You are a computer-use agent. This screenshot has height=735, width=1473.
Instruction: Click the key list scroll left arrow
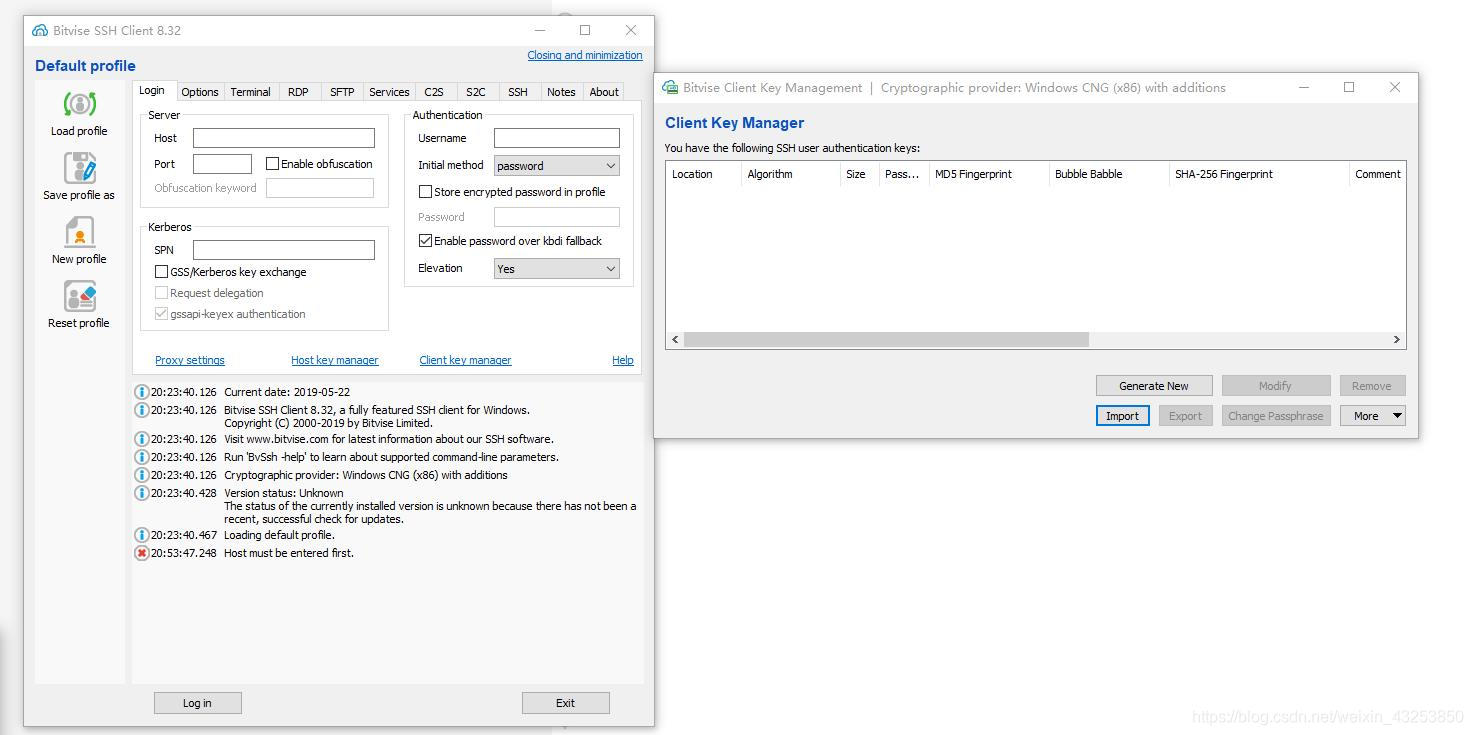(x=676, y=340)
